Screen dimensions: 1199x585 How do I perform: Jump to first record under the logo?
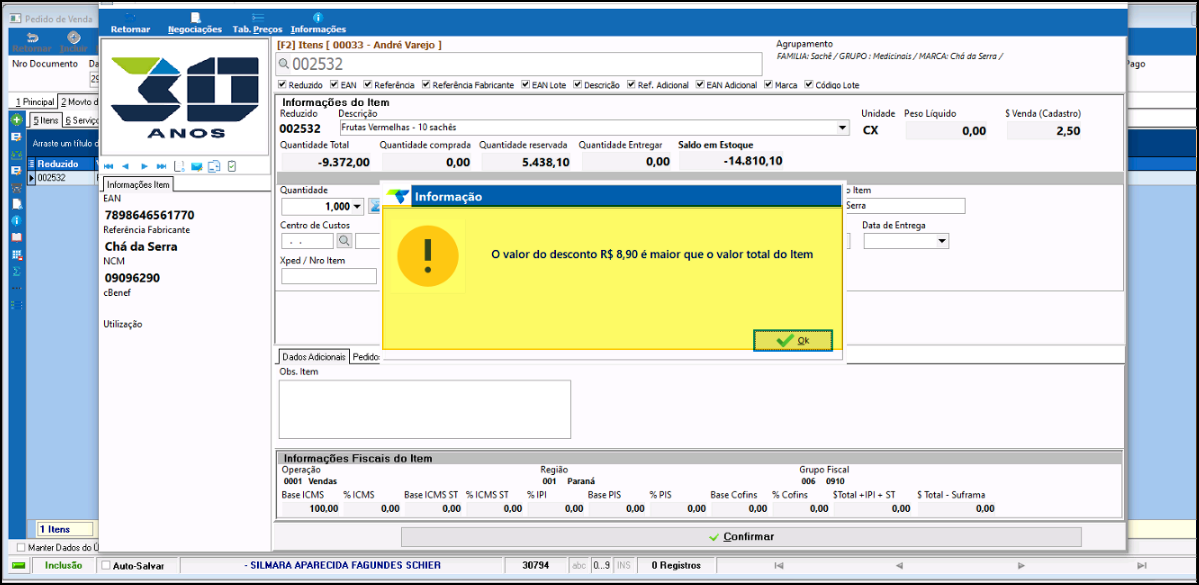pyautogui.click(x=109, y=166)
